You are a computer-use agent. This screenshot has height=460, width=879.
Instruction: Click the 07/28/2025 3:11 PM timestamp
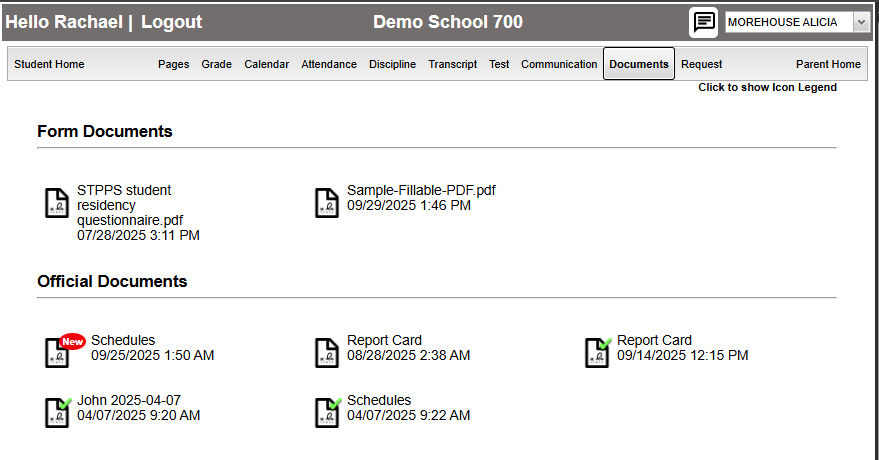click(x=138, y=235)
